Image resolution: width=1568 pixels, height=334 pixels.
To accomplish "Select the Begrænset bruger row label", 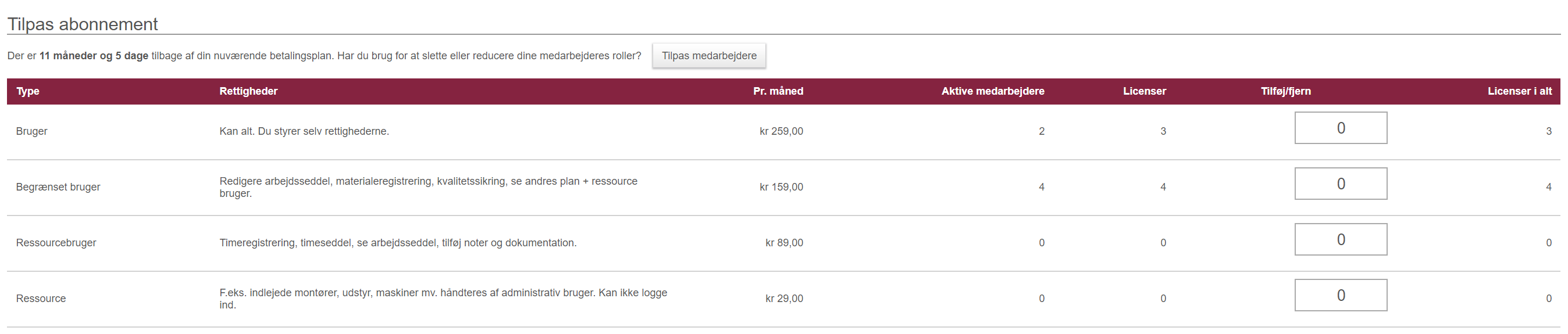I will pyautogui.click(x=58, y=188).
